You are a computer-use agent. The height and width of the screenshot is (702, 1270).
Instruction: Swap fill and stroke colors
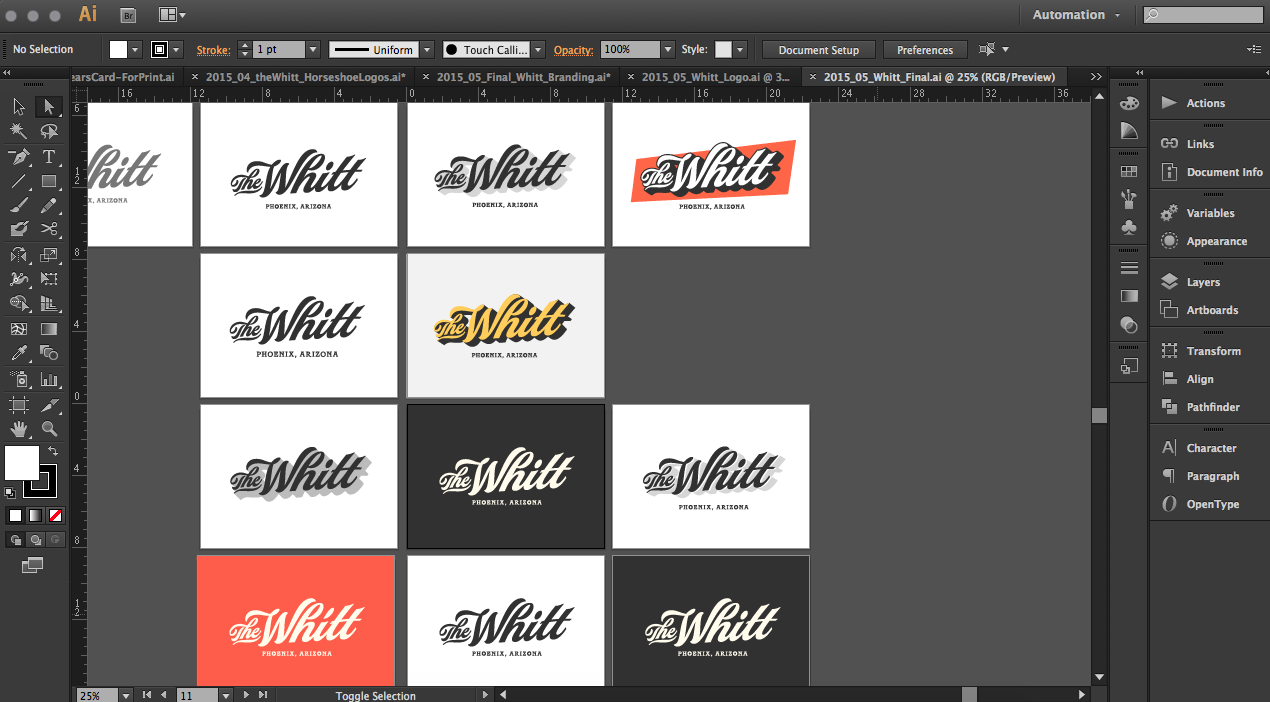[x=53, y=452]
